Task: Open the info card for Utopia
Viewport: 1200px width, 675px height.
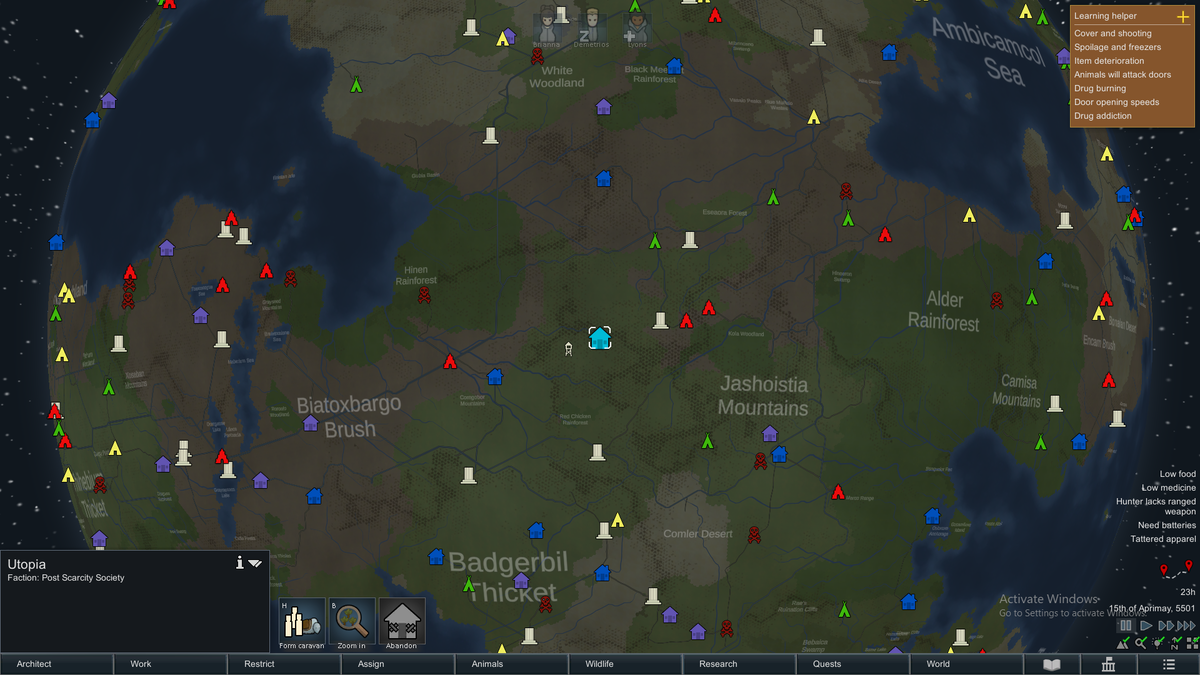Action: (240, 563)
